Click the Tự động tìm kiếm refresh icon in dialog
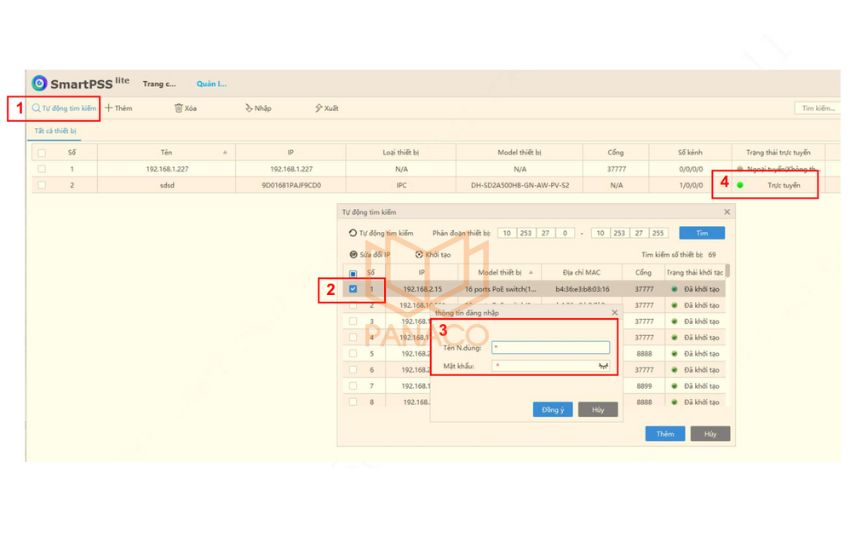 [353, 233]
